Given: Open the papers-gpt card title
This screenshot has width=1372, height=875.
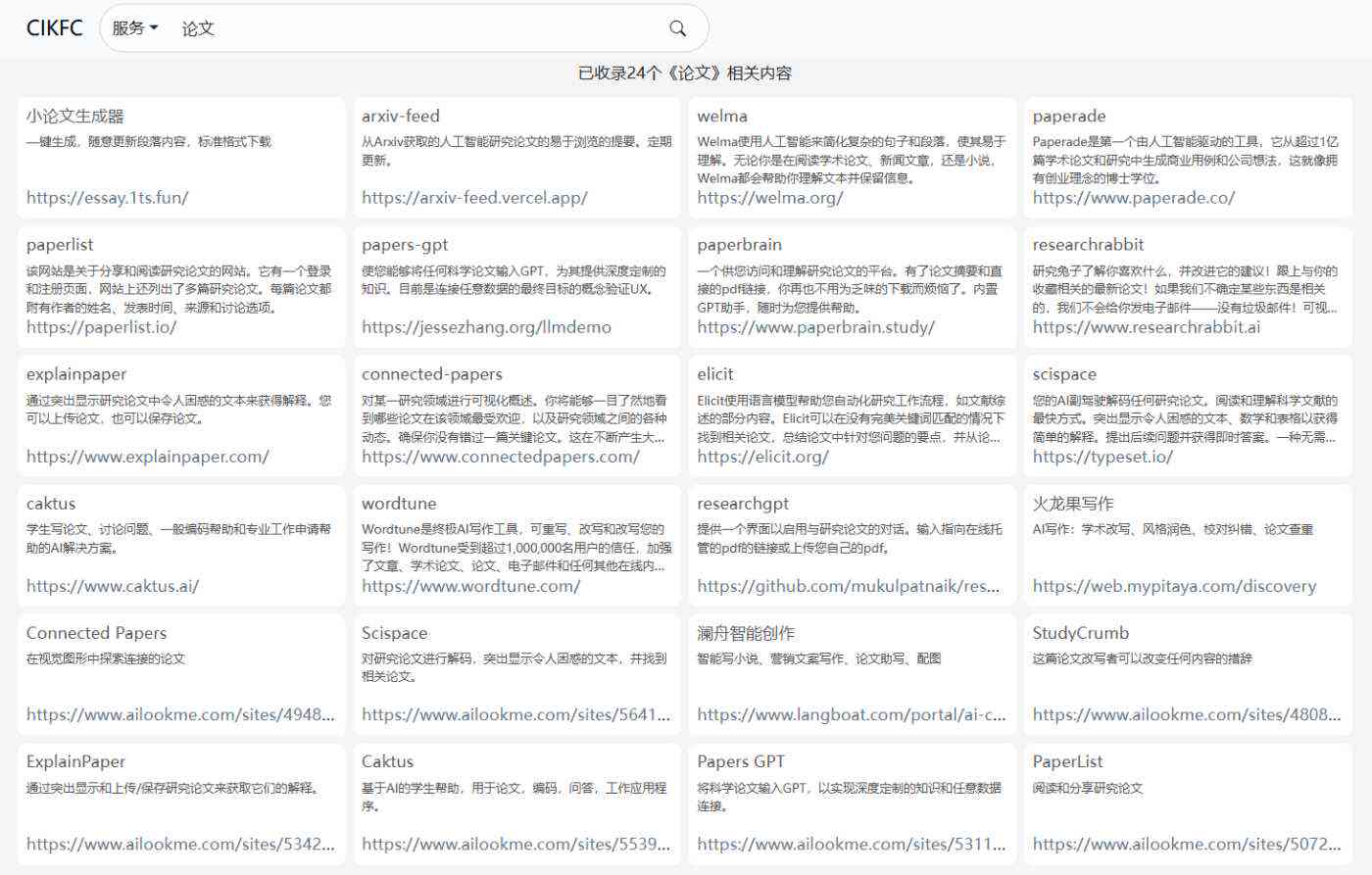Looking at the screenshot, I should (405, 245).
